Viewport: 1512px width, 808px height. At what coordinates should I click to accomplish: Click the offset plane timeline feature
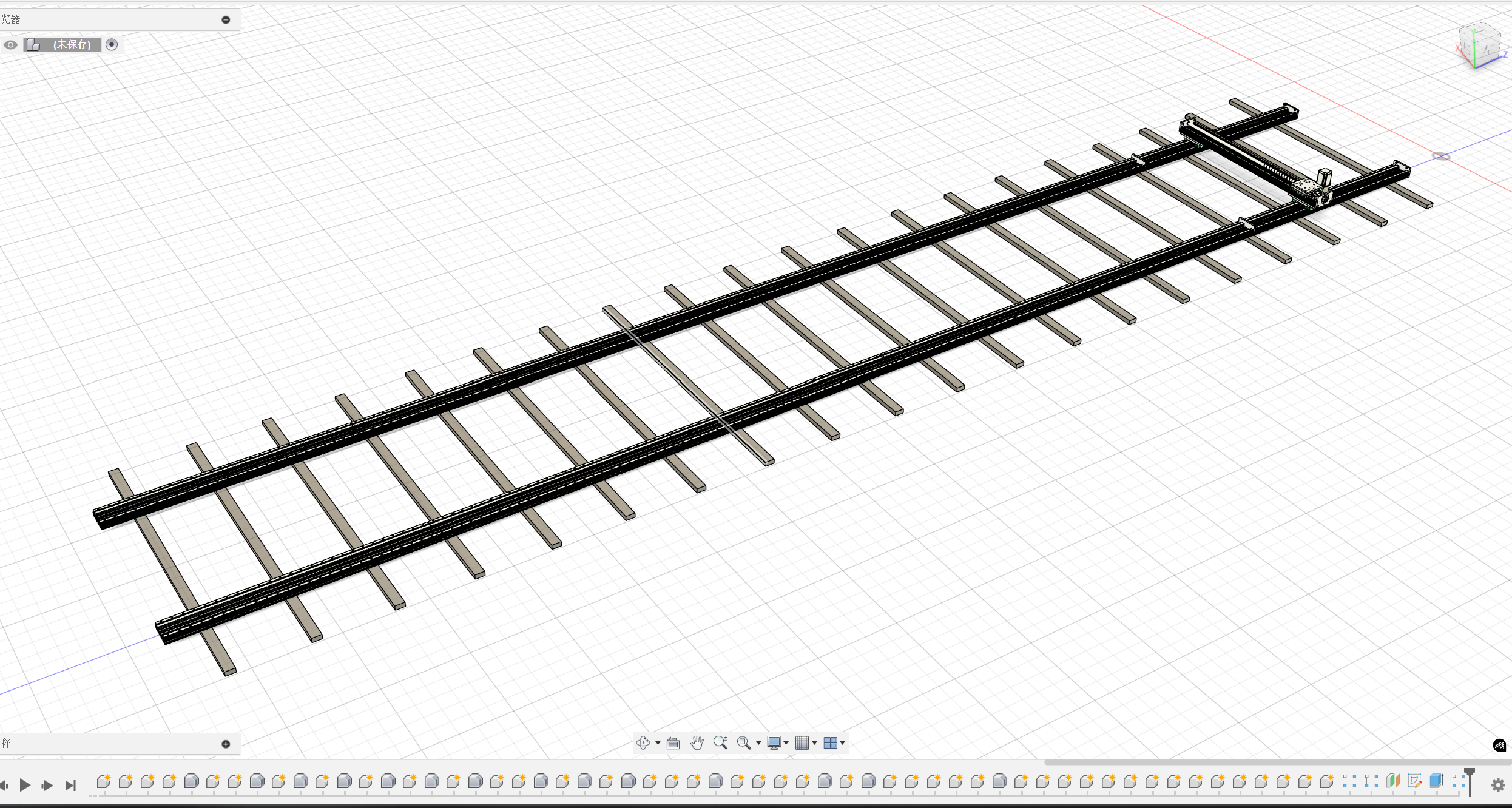pos(1393,781)
